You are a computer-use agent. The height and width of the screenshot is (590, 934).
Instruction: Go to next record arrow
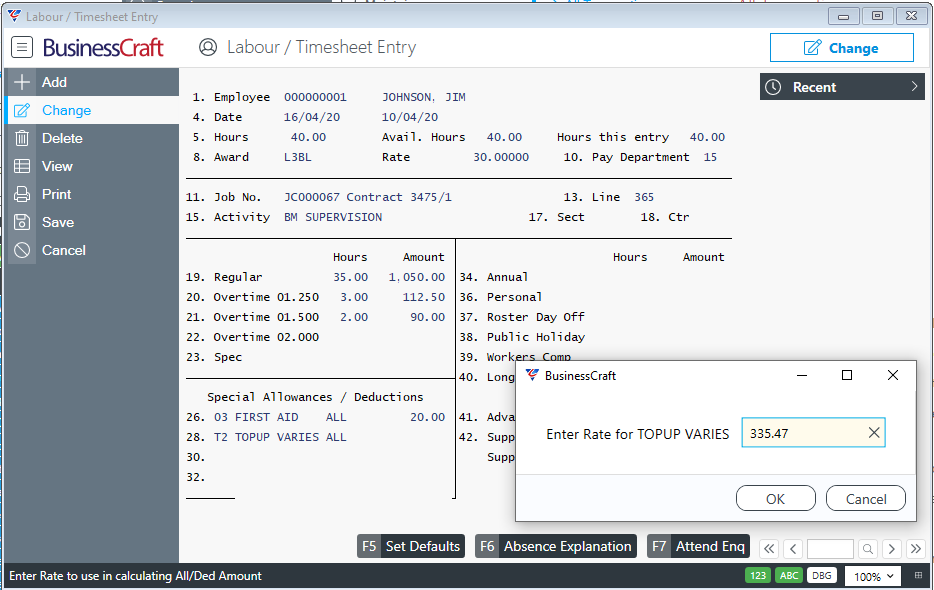pos(892,548)
